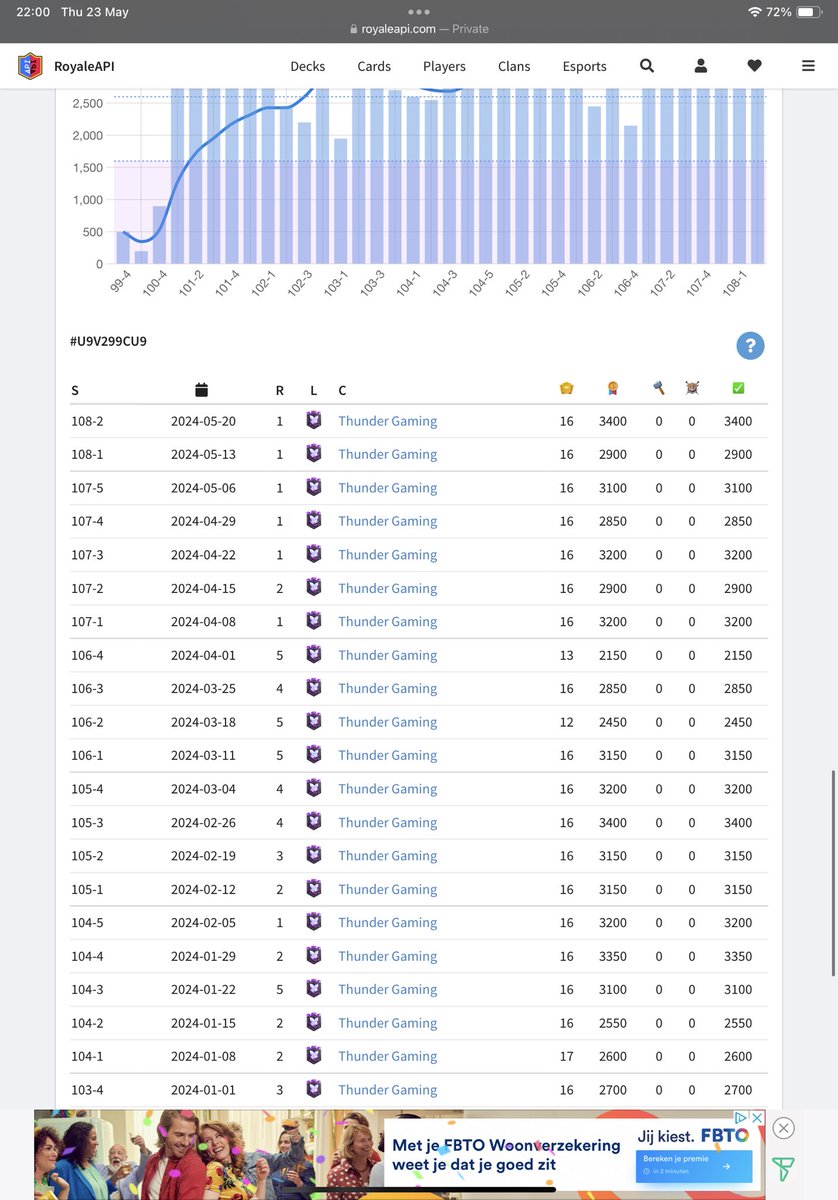Open Thunder Gaming link in row 103-4
Image resolution: width=838 pixels, height=1200 pixels.
pyautogui.click(x=387, y=1090)
